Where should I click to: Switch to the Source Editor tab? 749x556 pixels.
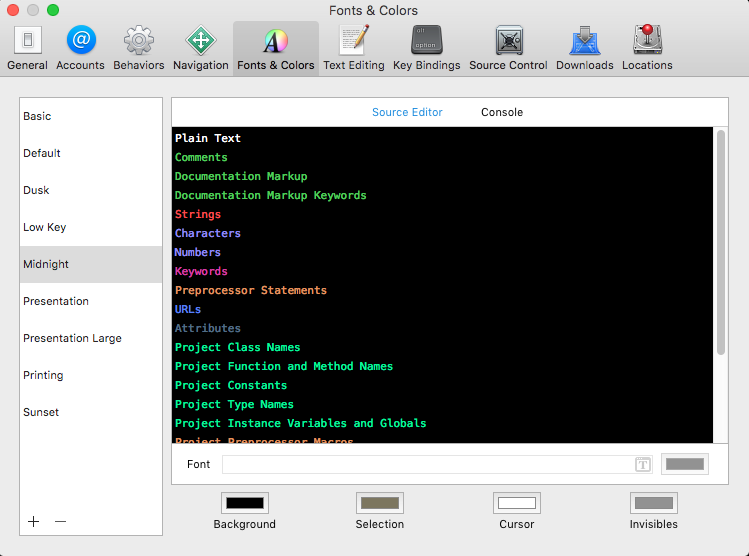click(407, 112)
